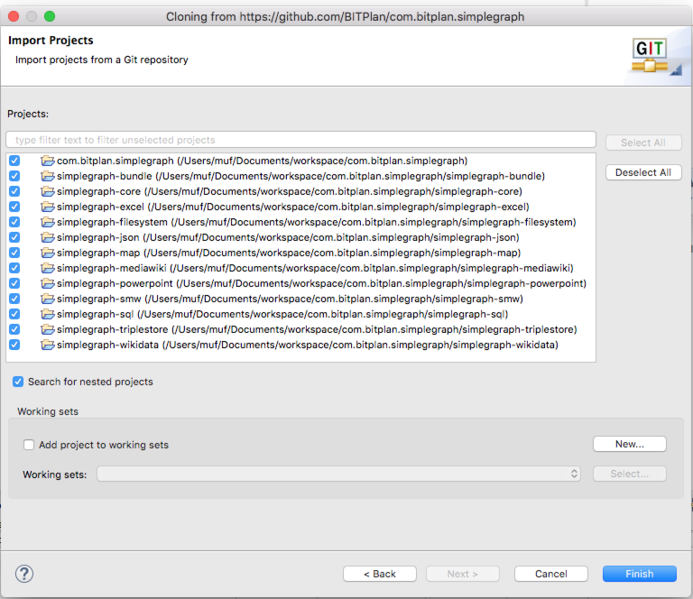
Task: Click the simplegraph-sql project folder icon
Action: (47, 314)
